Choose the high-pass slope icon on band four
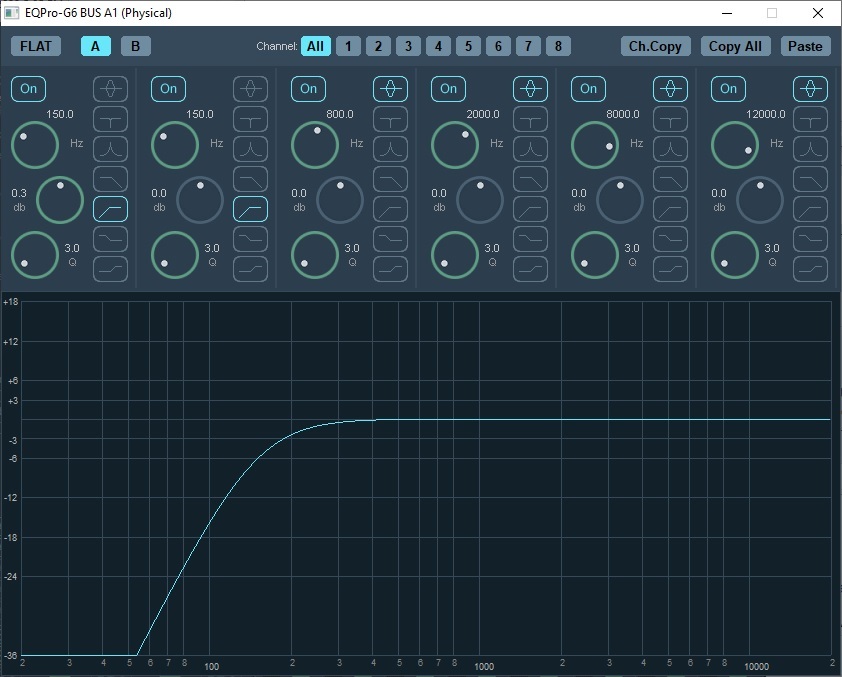Screen dimensions: 842x677 [530, 207]
